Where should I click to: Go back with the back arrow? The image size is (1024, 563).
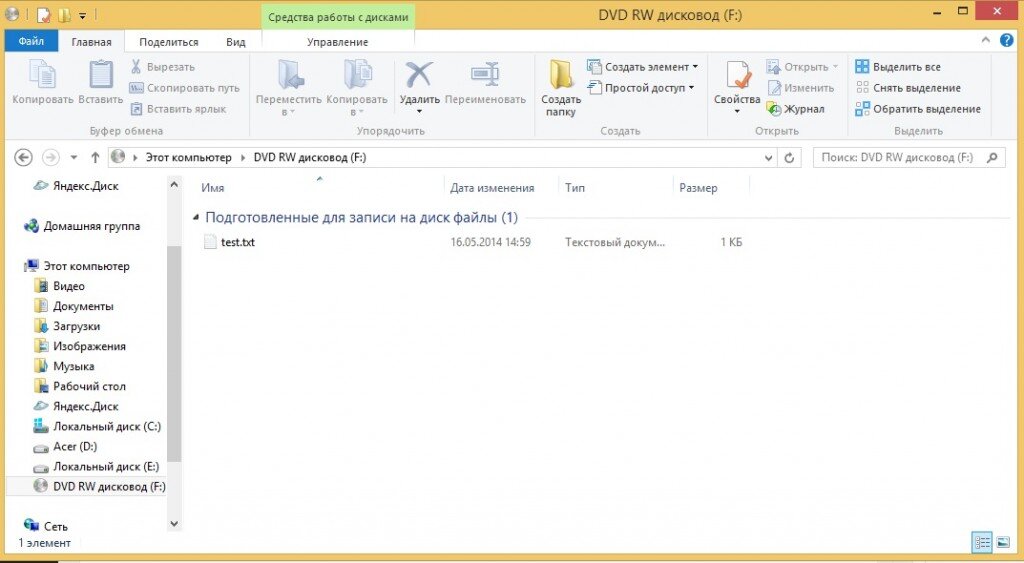pyautogui.click(x=24, y=157)
